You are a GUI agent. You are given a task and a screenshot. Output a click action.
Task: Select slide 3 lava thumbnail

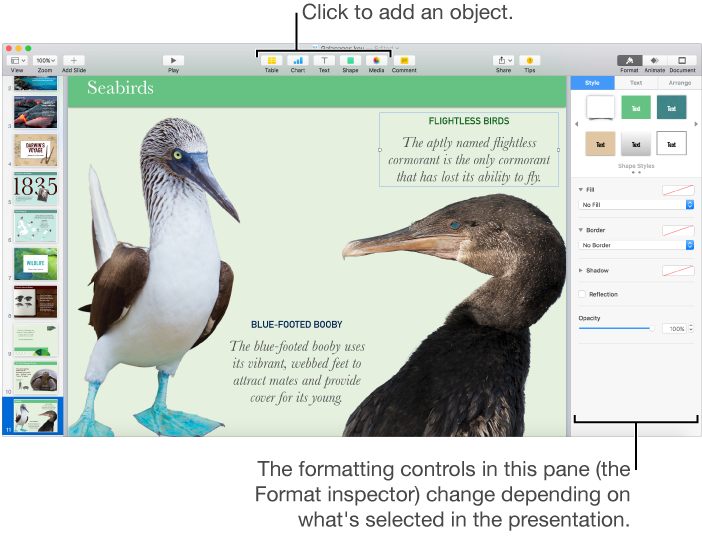pos(35,112)
